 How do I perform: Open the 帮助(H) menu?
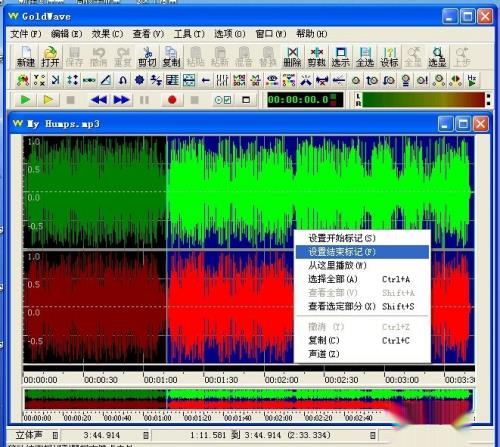tap(312, 34)
